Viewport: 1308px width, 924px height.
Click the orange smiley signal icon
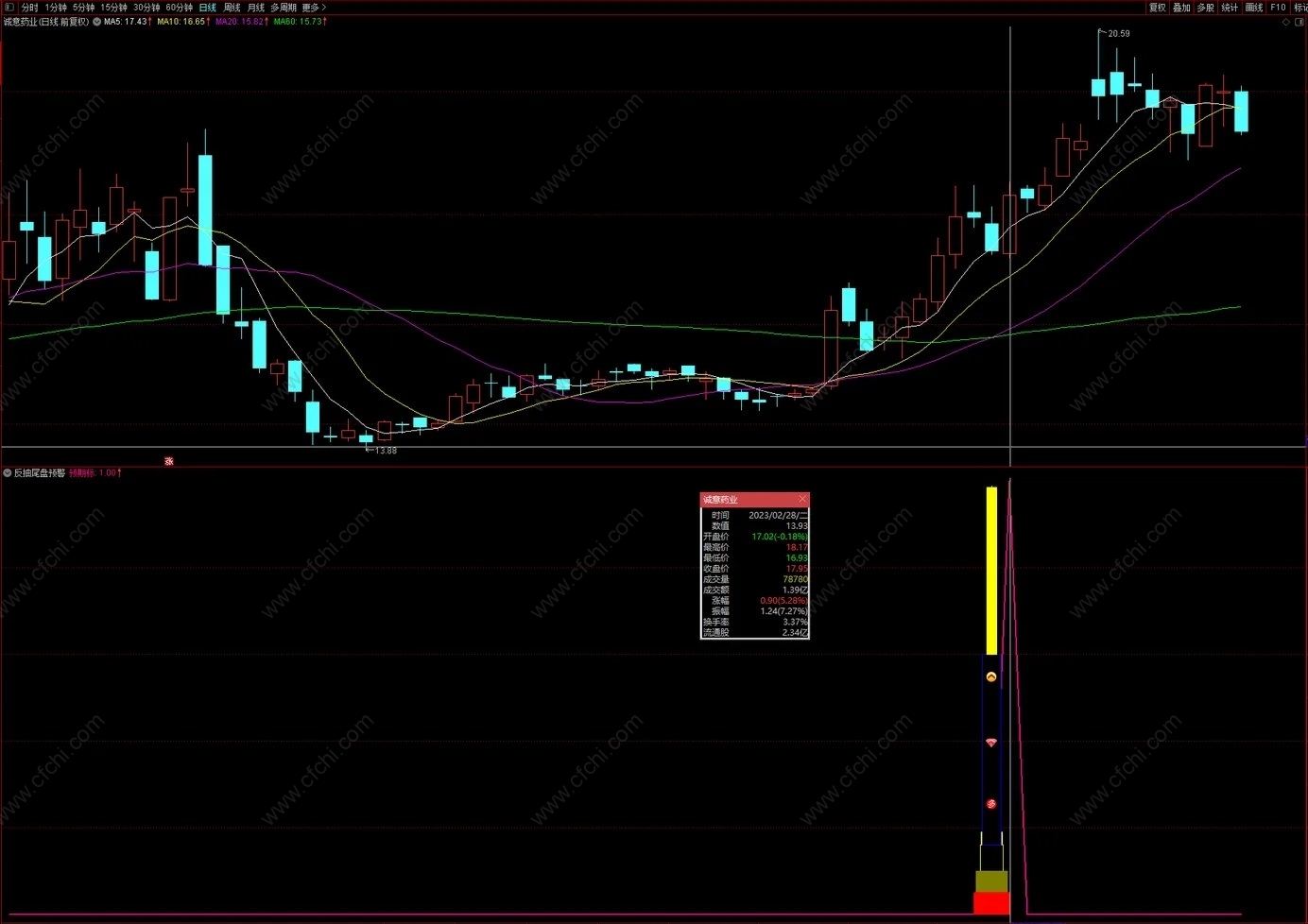[x=991, y=676]
